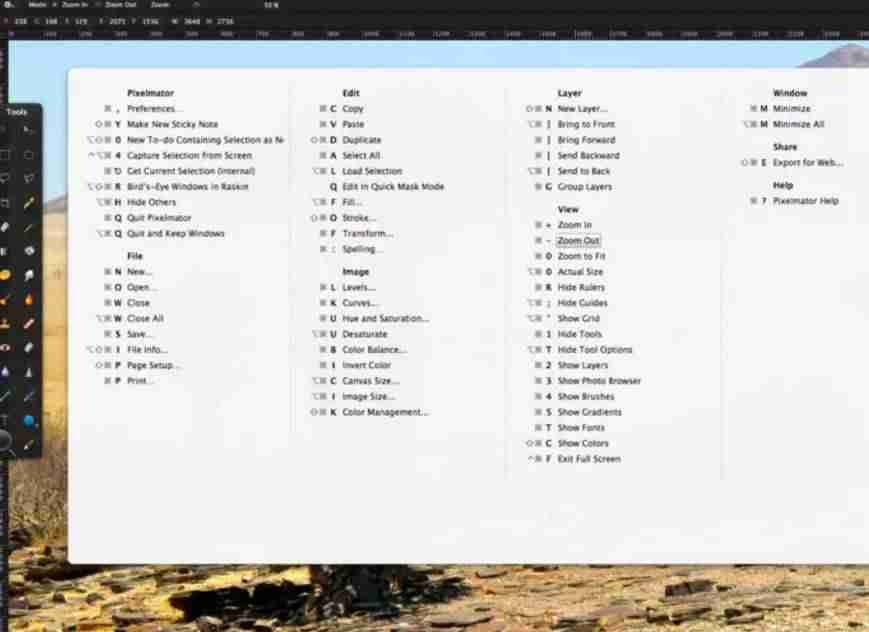This screenshot has width=869, height=632.
Task: Choose Make New Sticky Note
Action: click(x=172, y=124)
